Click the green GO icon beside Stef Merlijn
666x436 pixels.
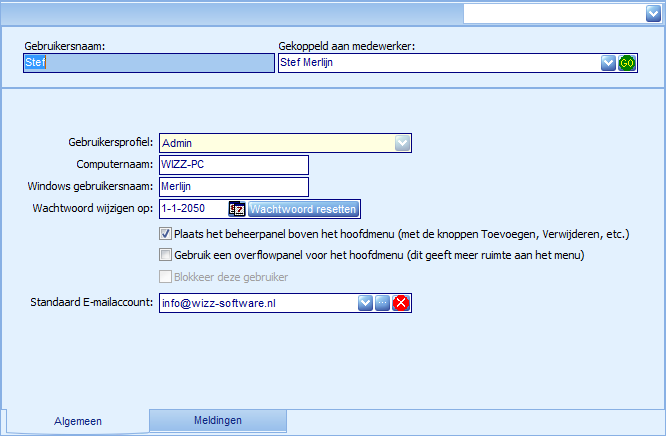pyautogui.click(x=627, y=63)
